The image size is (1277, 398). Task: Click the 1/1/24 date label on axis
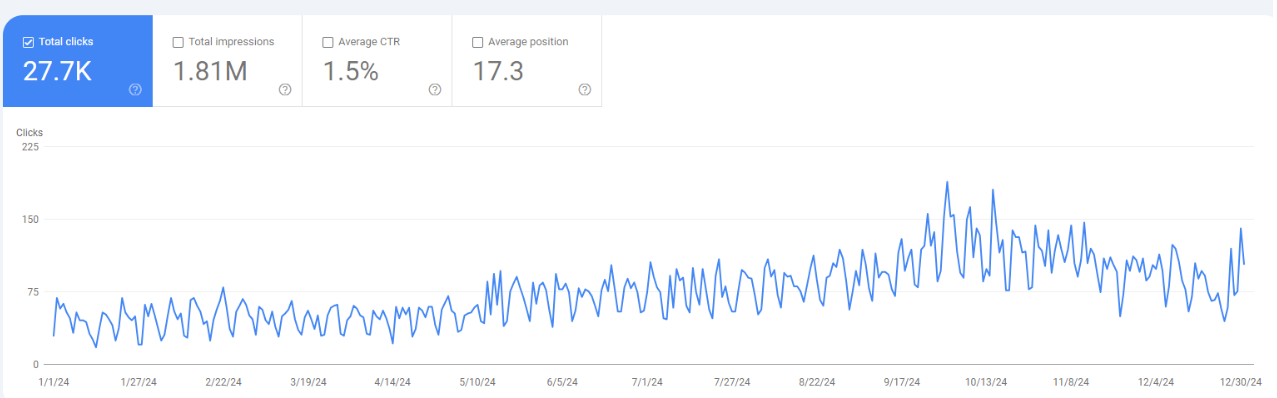tap(54, 382)
